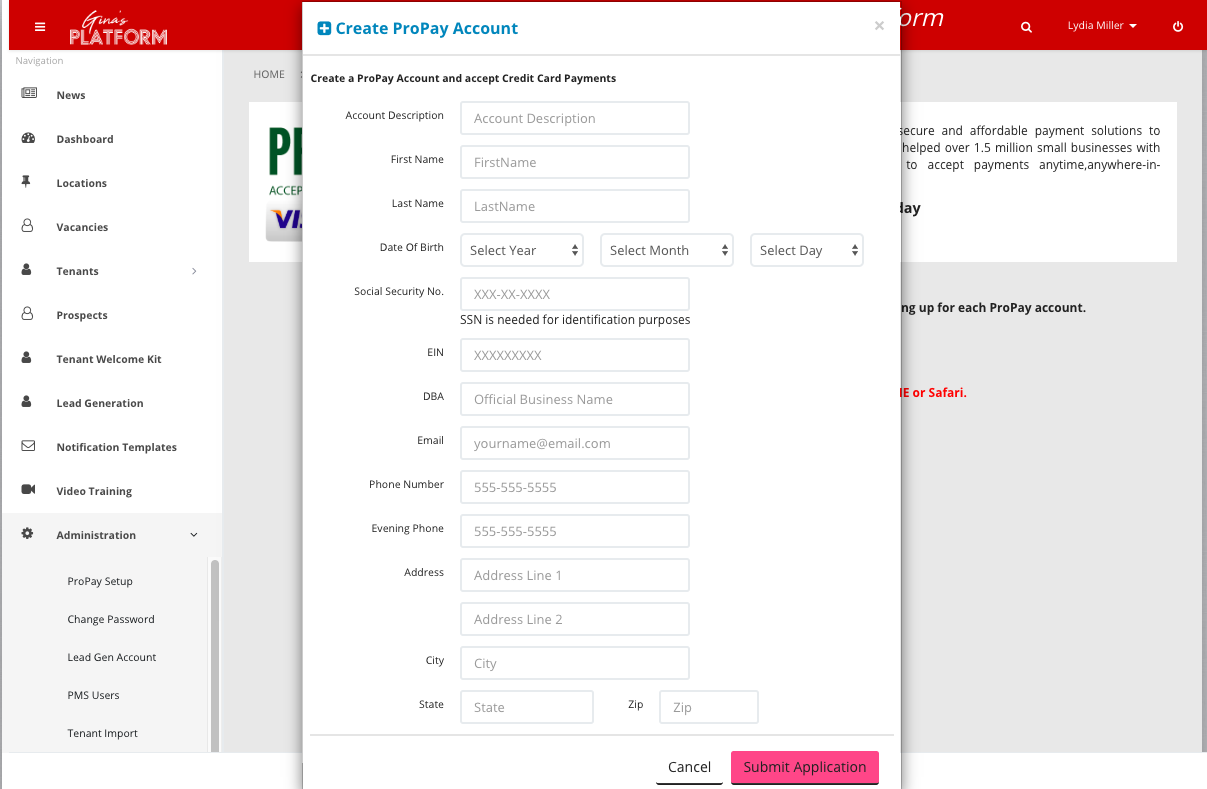Focus the City field
This screenshot has width=1207, height=789.
click(x=575, y=663)
